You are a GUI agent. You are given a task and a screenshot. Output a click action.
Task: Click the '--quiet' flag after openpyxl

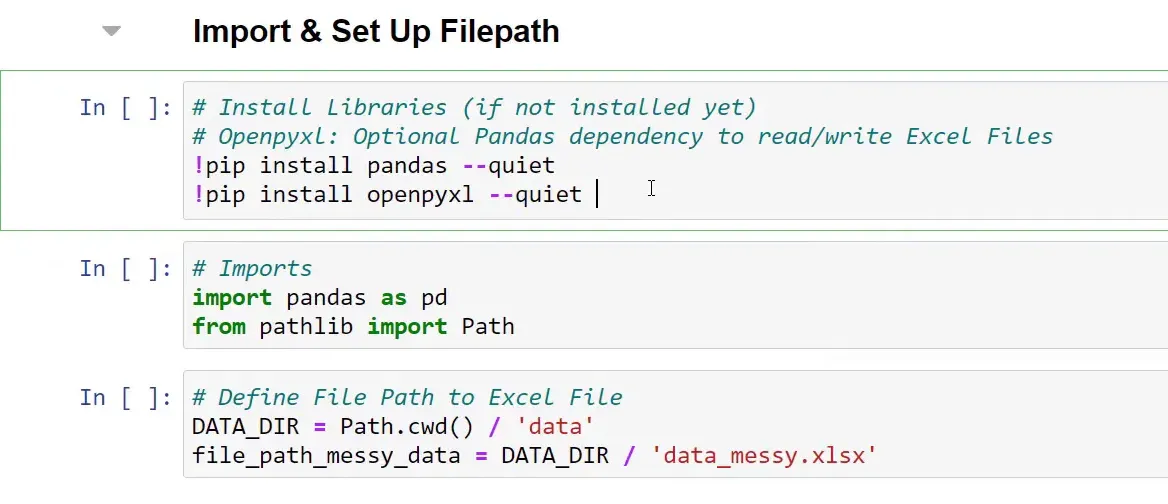[535, 194]
